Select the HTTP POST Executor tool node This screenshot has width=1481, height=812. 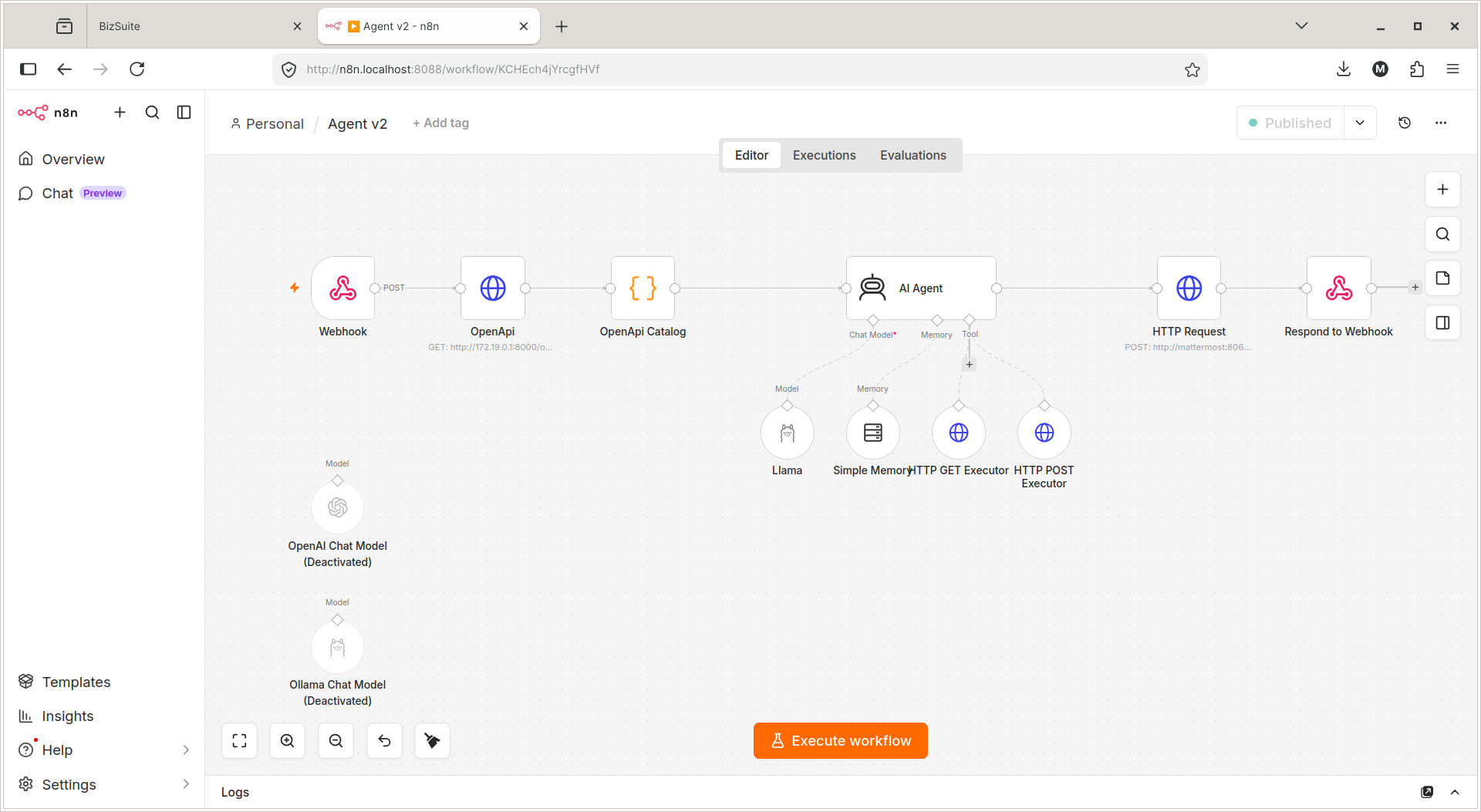tap(1044, 433)
